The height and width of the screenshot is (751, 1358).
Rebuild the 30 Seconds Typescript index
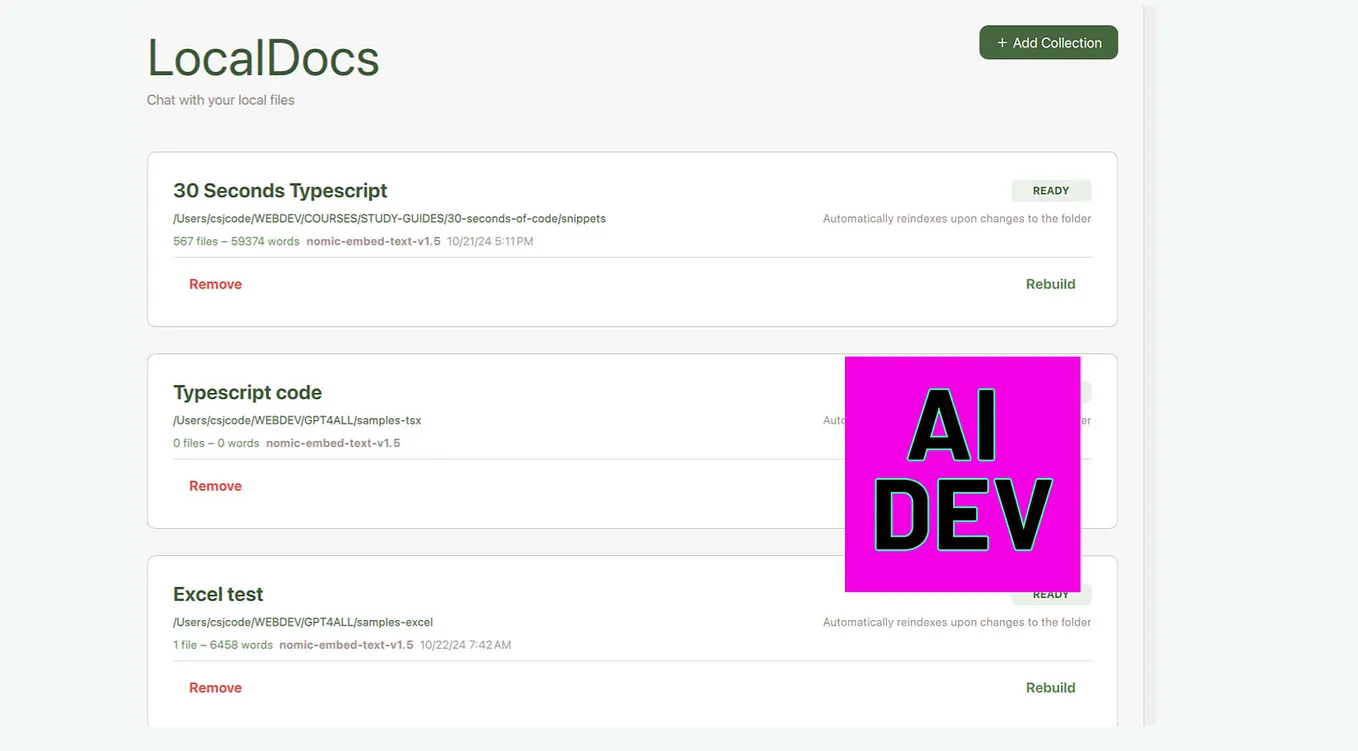click(1050, 283)
